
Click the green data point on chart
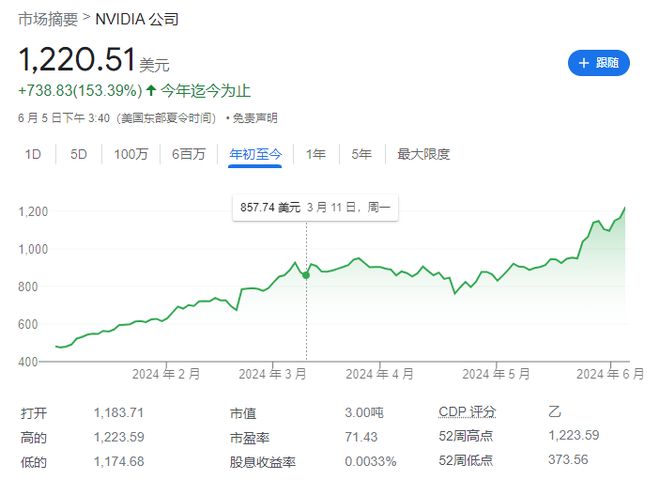(306, 275)
